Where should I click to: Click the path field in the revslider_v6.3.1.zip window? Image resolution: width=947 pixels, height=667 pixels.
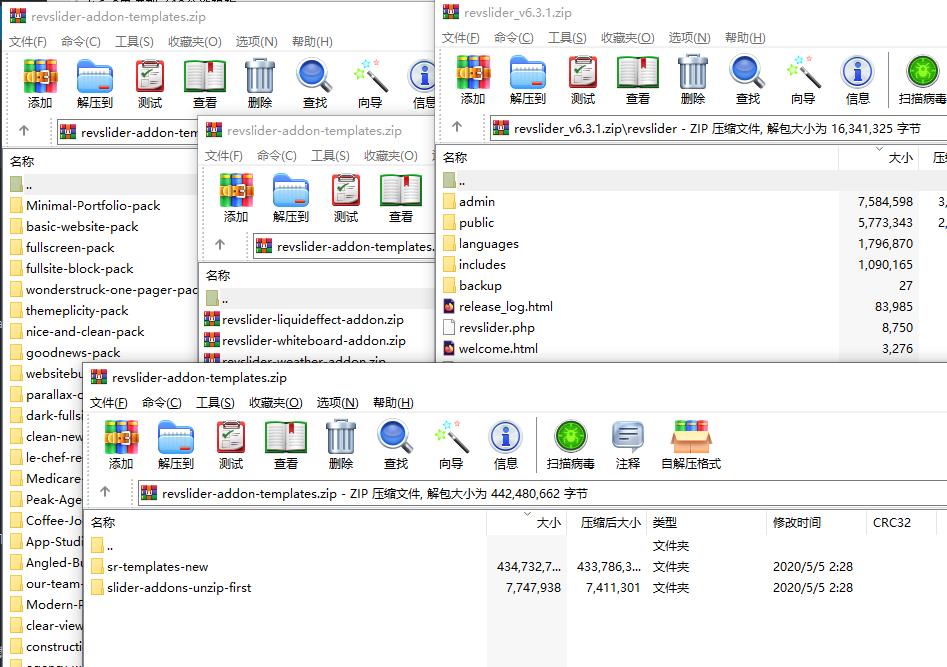coord(719,128)
